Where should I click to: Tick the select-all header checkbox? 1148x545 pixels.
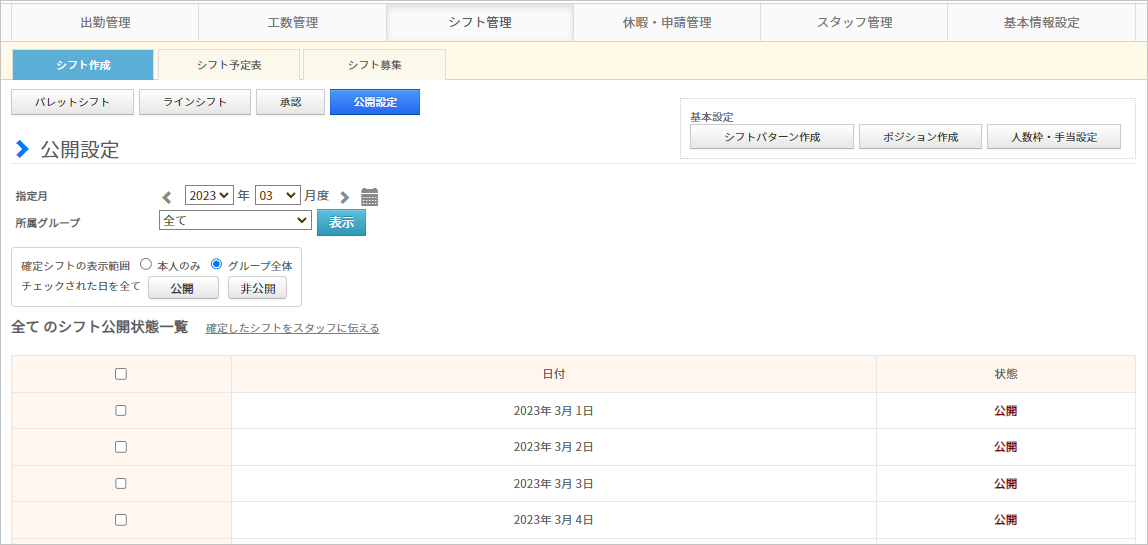coord(121,374)
